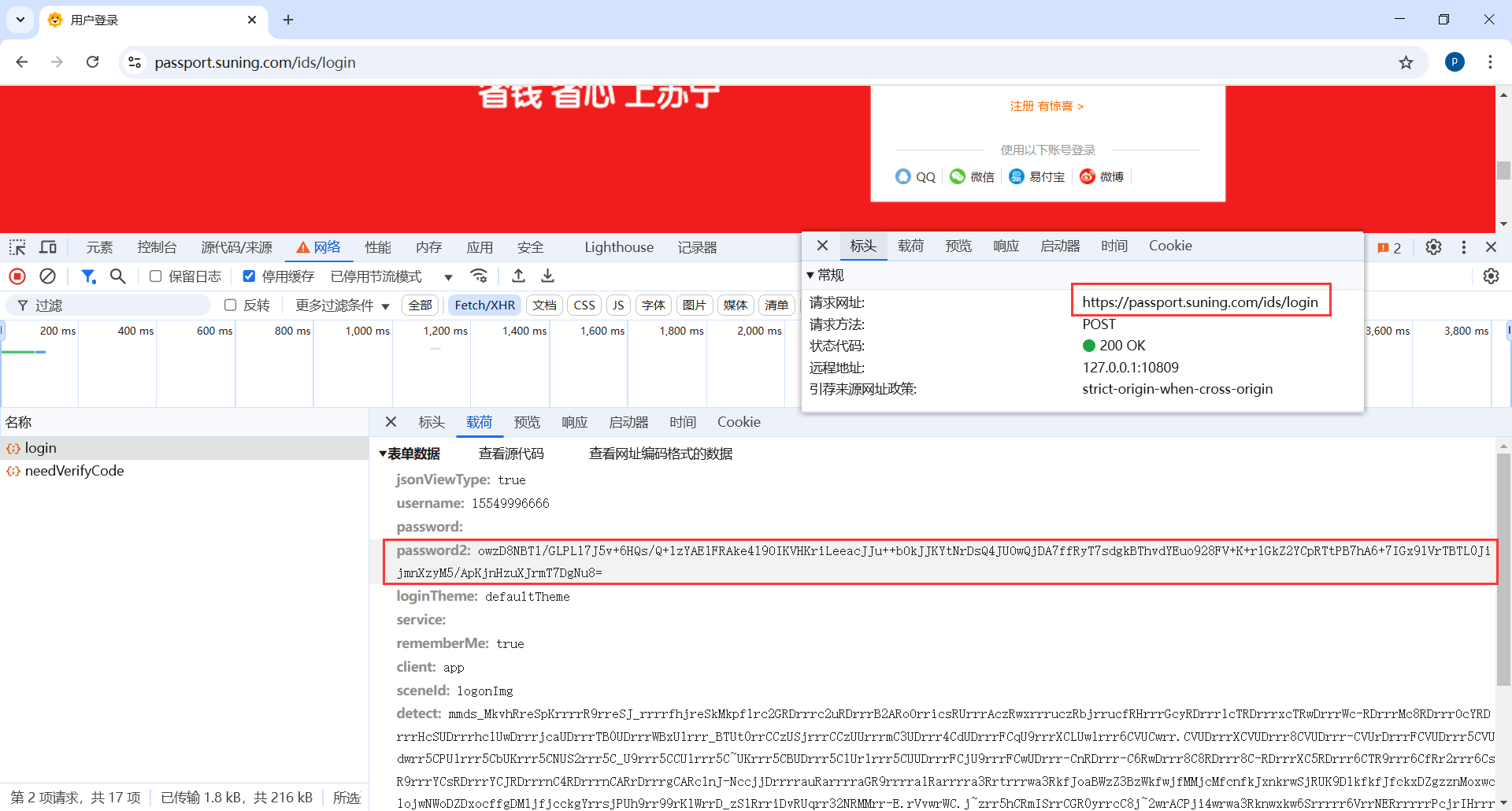
Task: Reload the passport.suning.com page
Action: coord(93,62)
